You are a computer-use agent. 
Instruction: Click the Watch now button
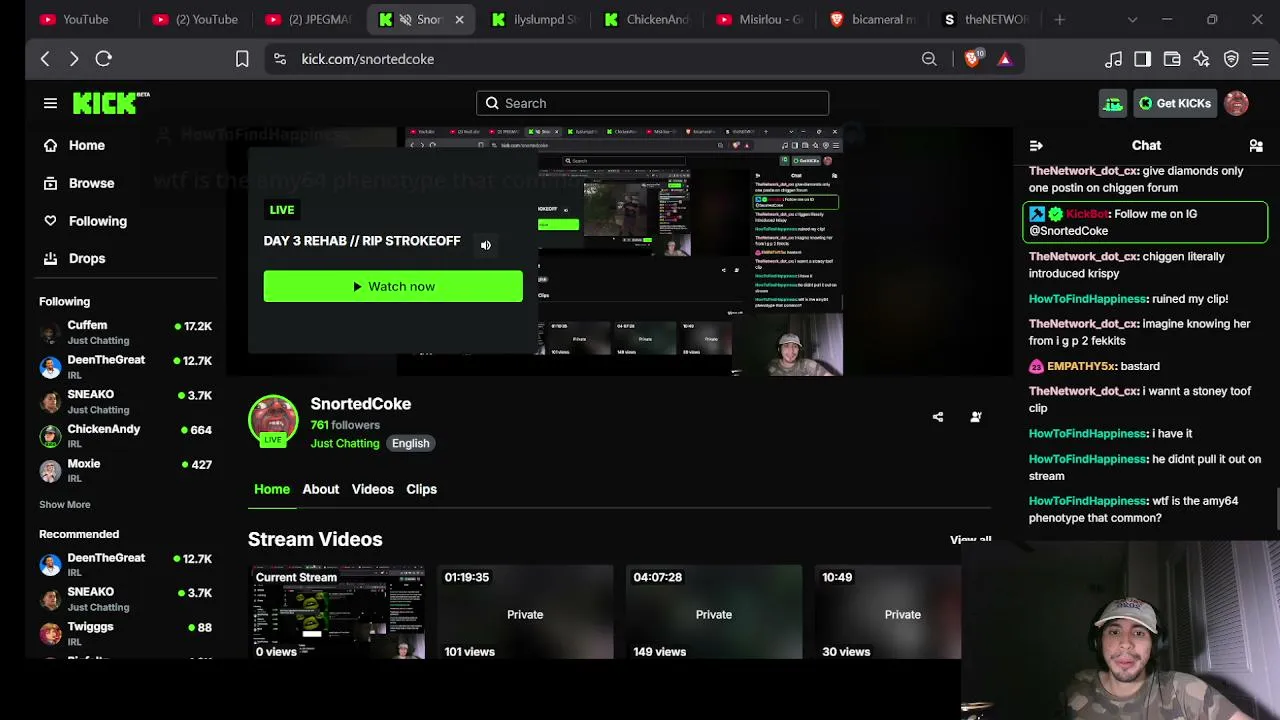click(x=393, y=286)
